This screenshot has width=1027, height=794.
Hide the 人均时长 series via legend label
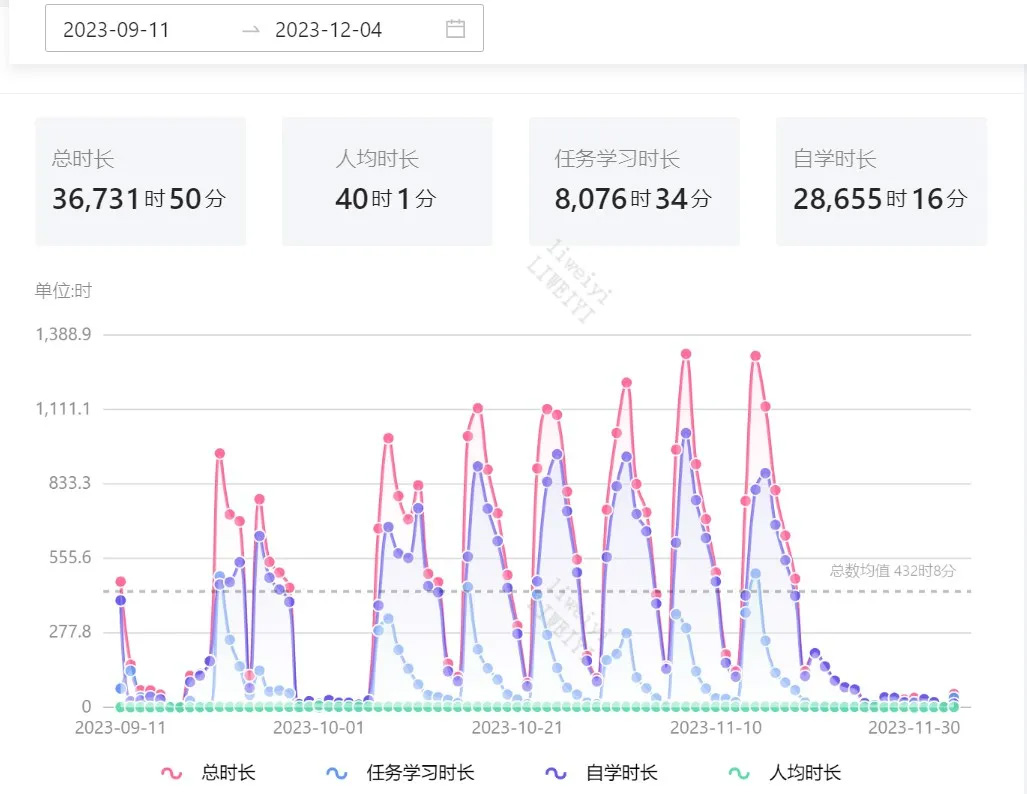(x=805, y=773)
